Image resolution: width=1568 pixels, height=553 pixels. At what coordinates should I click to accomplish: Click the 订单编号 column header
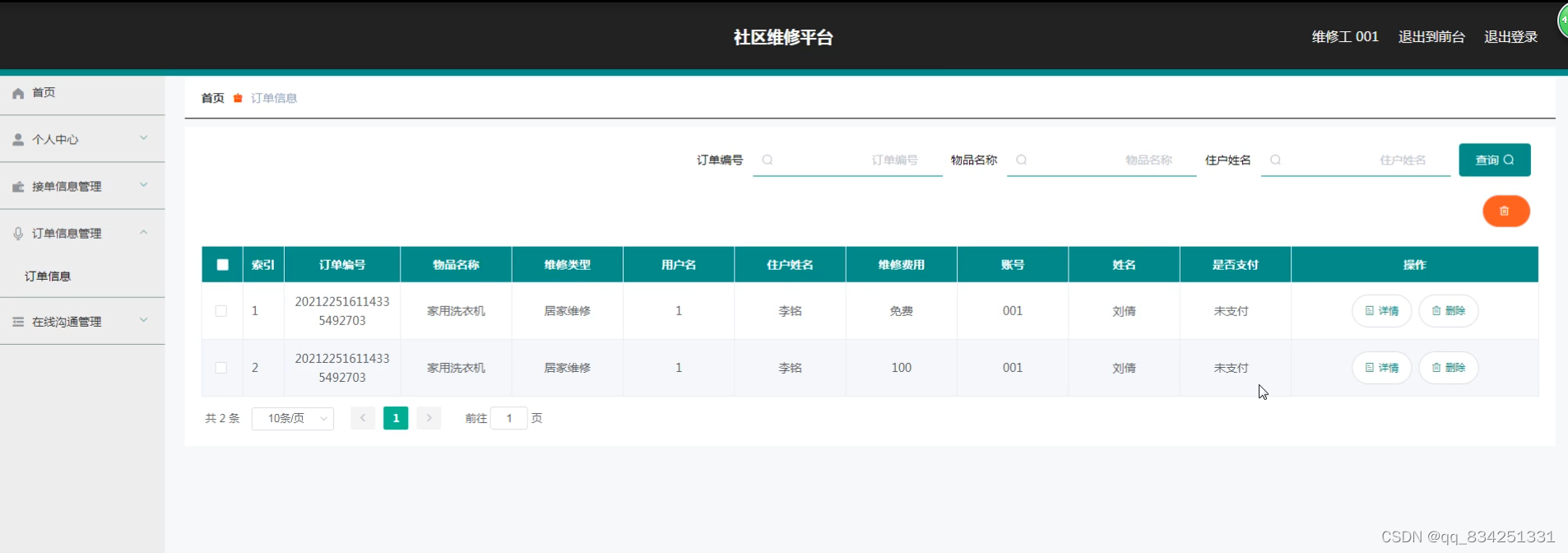click(x=342, y=265)
